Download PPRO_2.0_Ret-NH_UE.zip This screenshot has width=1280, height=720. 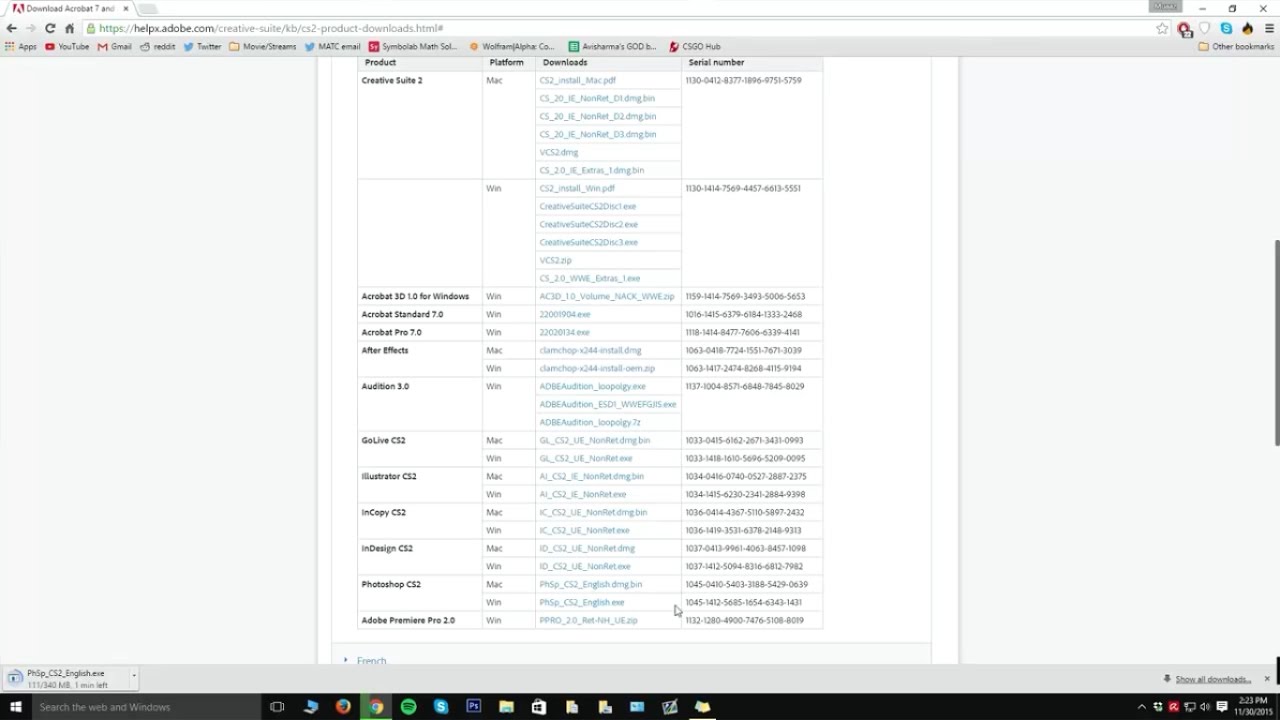click(588, 620)
